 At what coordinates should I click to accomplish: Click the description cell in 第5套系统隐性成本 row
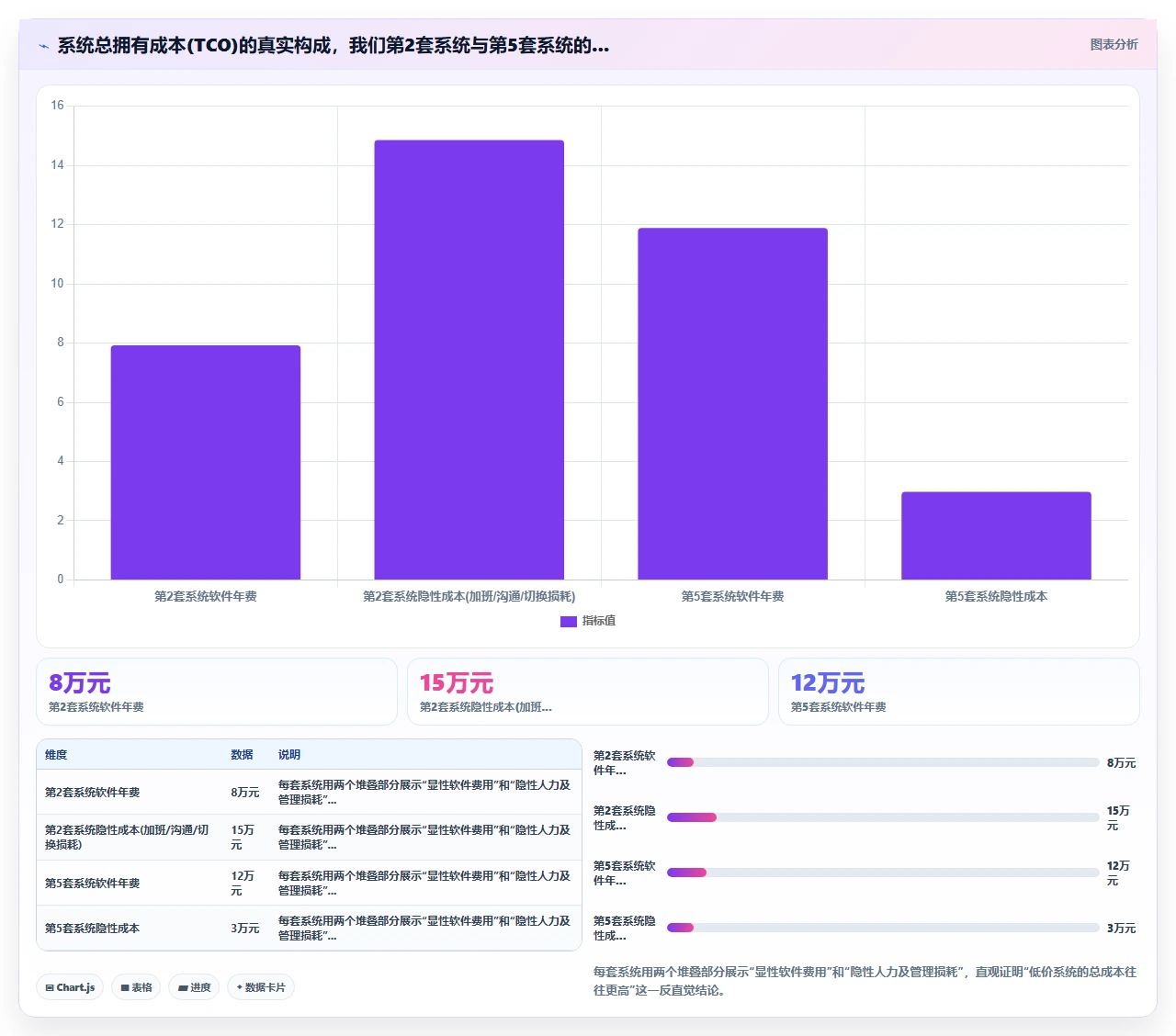coord(424,929)
